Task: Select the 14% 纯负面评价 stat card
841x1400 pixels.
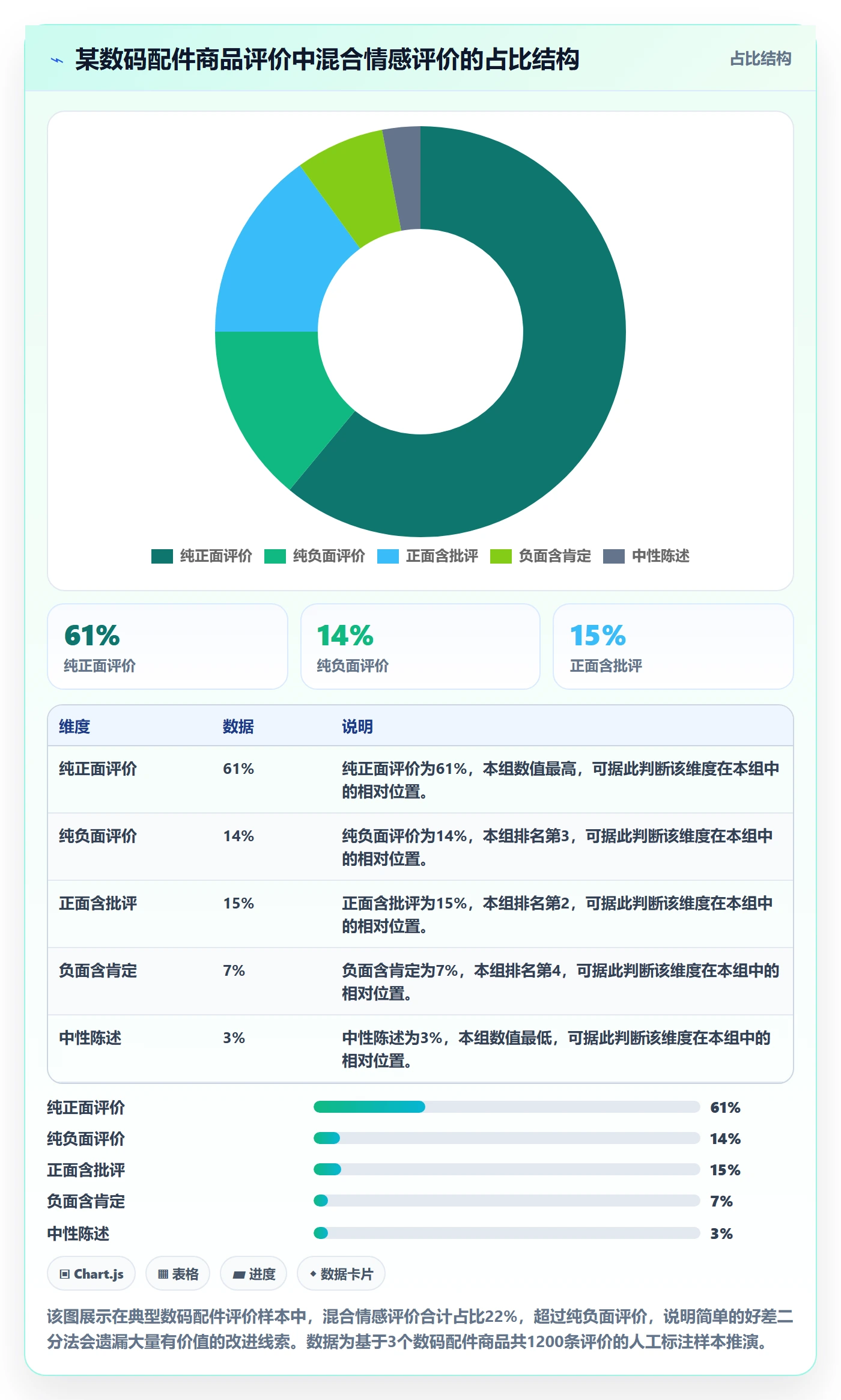Action: [421, 647]
